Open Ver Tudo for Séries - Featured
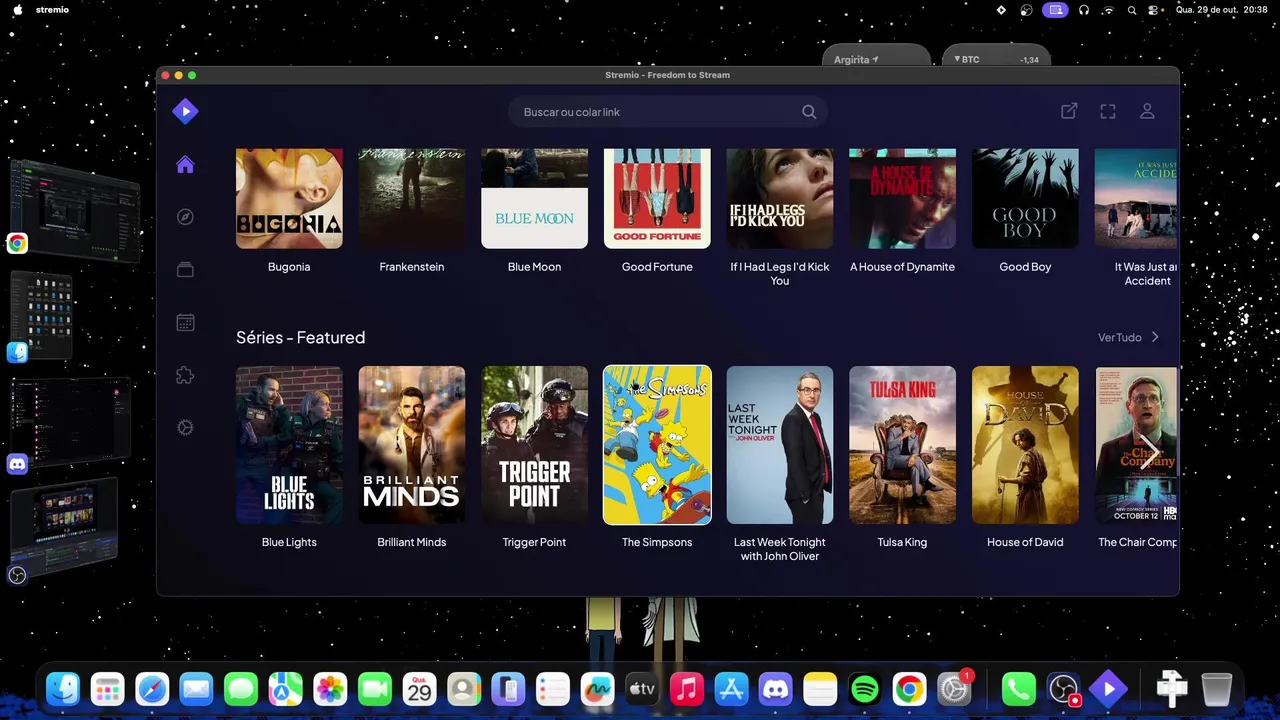 1129,337
